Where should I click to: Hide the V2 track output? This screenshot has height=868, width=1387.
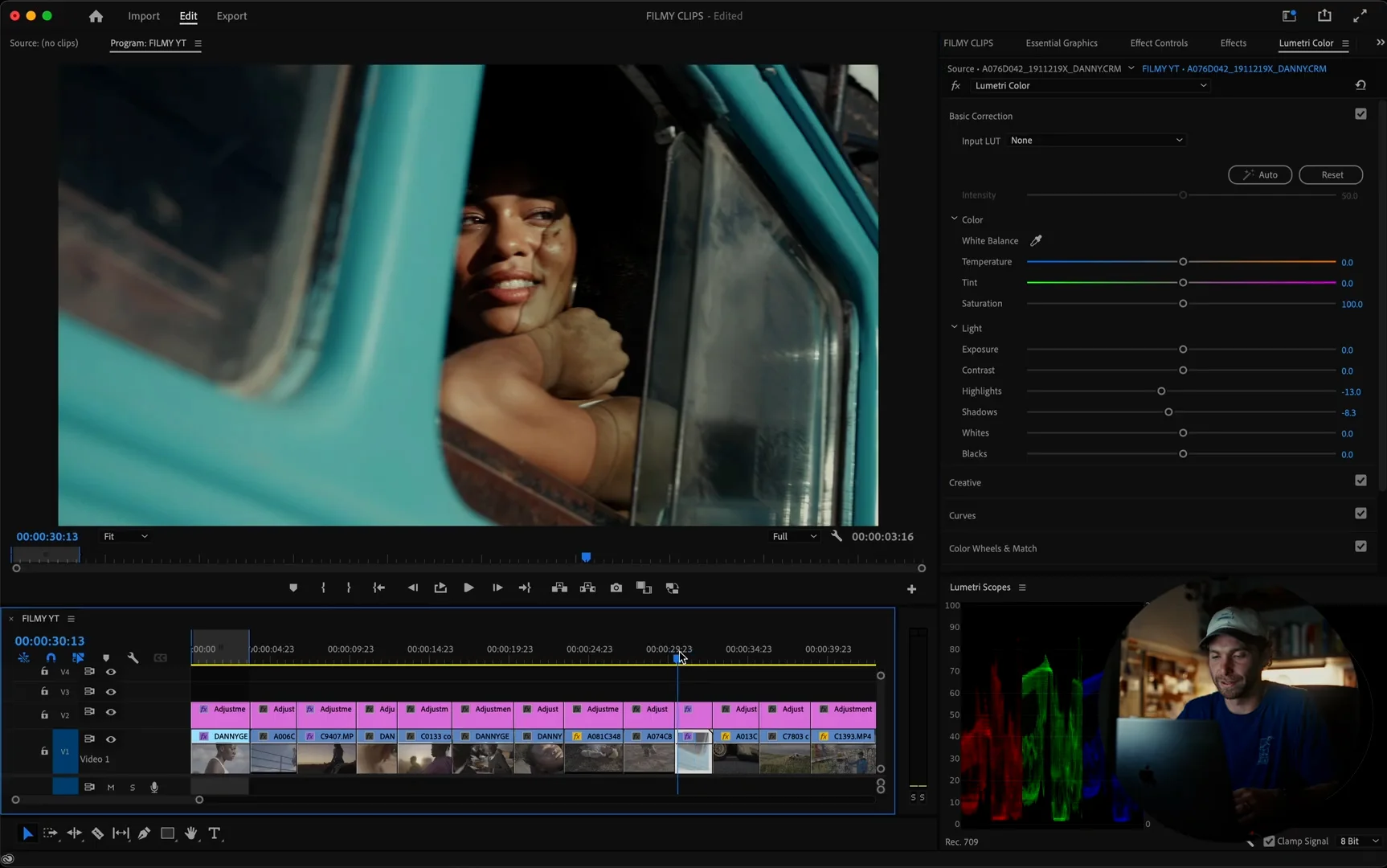click(111, 712)
